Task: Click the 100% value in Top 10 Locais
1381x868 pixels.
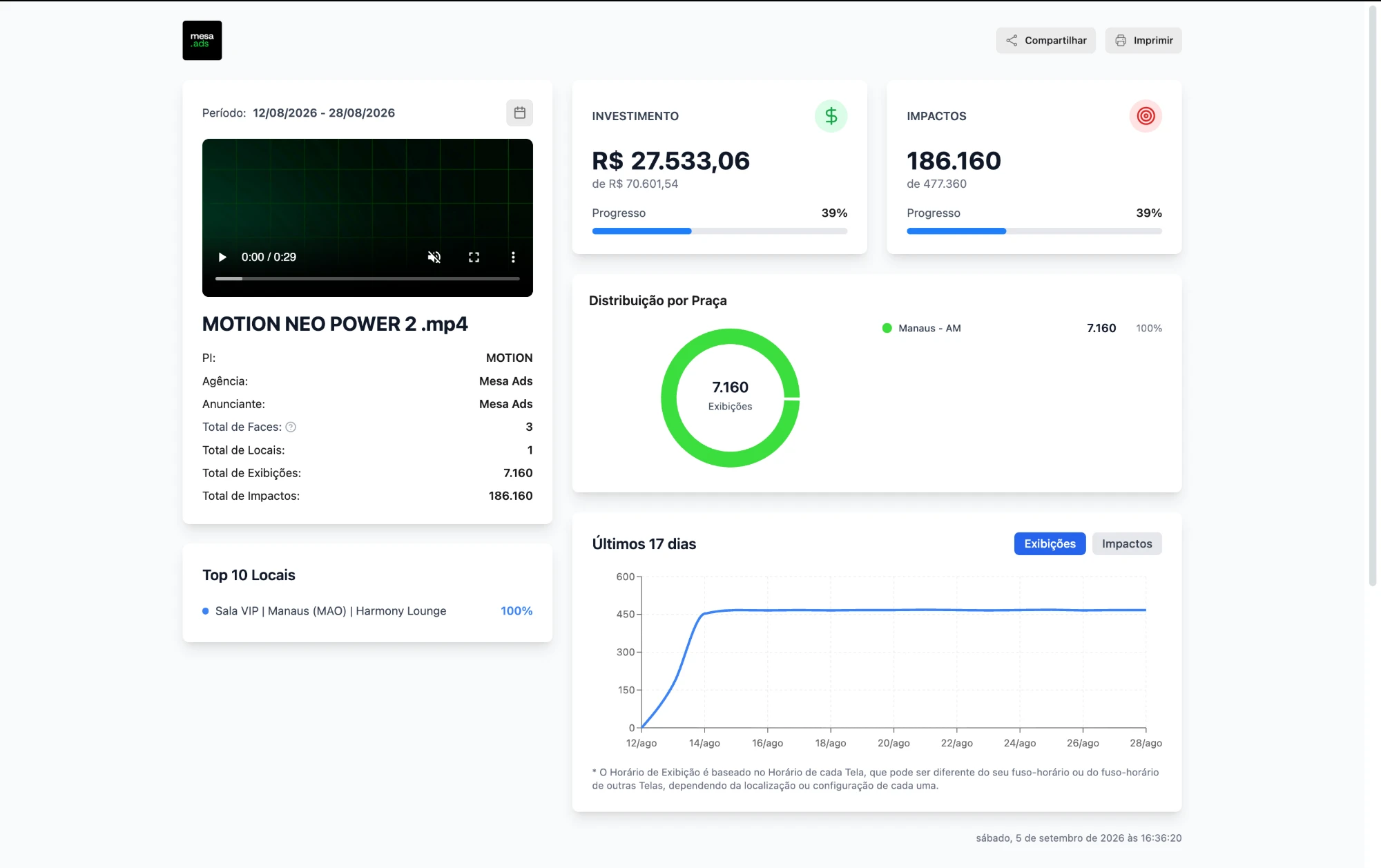Action: click(x=516, y=611)
